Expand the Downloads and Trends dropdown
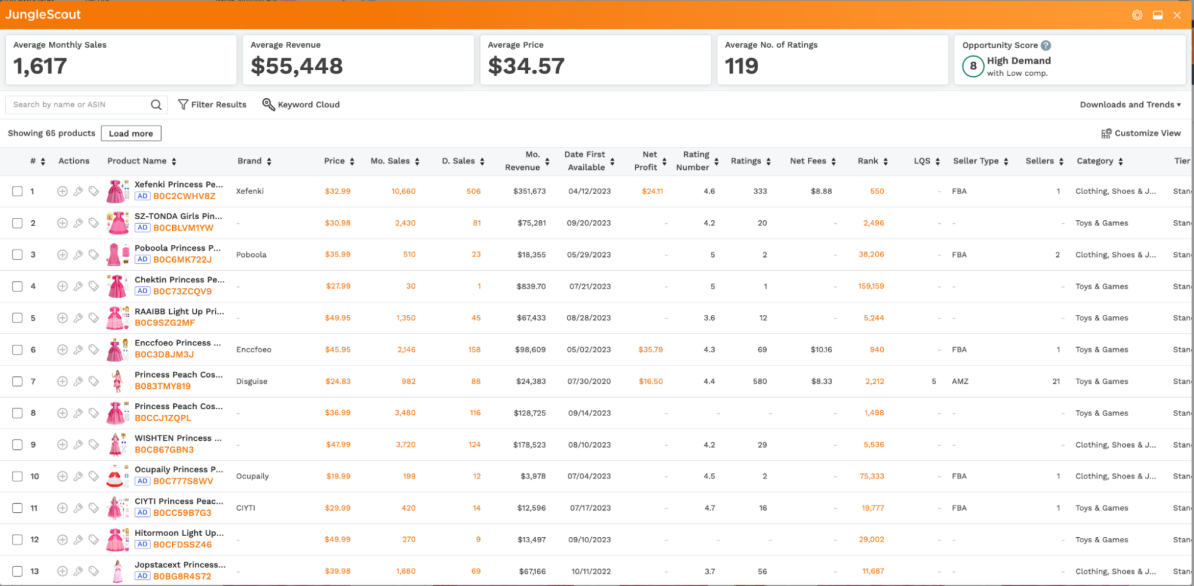This screenshot has width=1194, height=586. [x=1130, y=105]
